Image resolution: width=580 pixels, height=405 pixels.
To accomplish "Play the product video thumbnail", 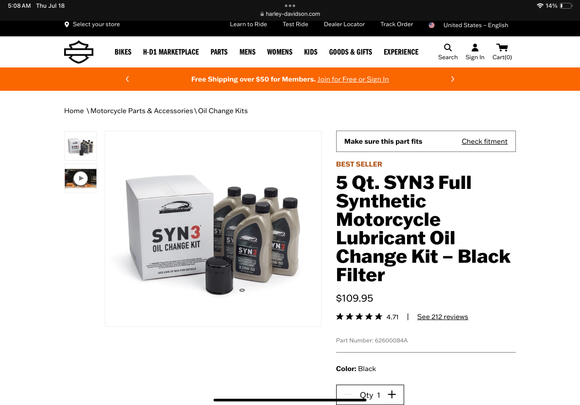I will (x=81, y=179).
